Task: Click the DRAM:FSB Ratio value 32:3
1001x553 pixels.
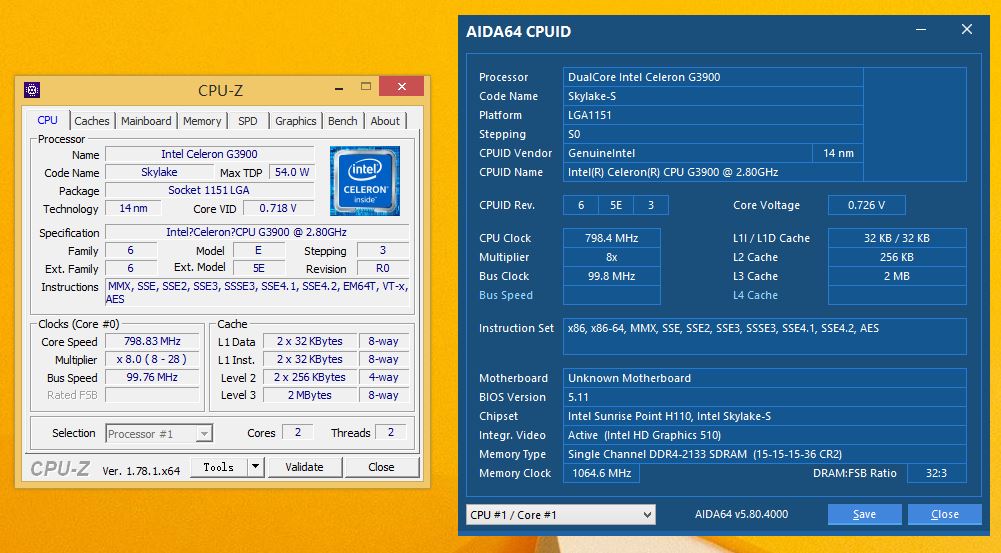Action: [937, 473]
